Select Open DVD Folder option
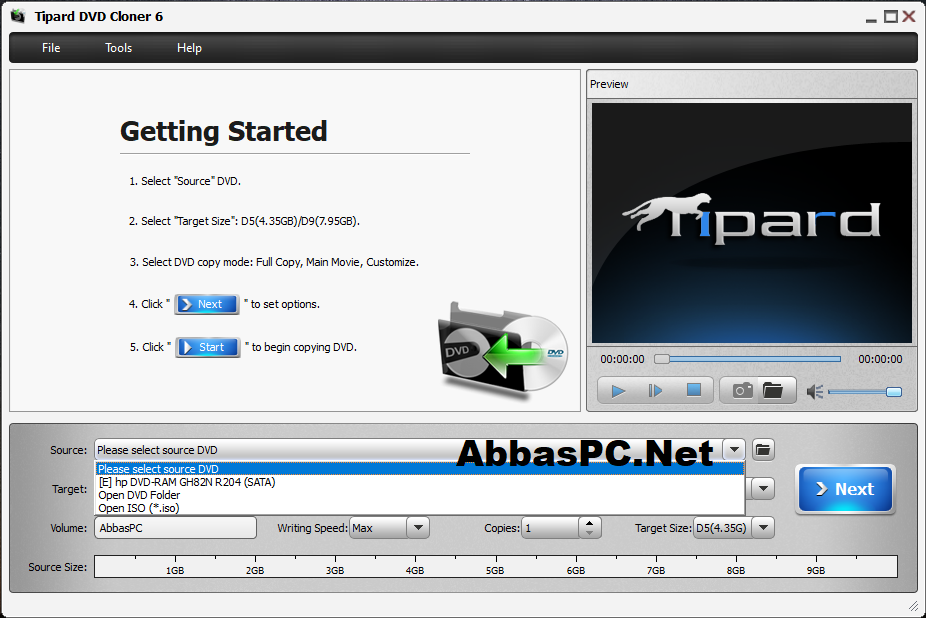Viewport: 926px width, 618px height. tap(419, 495)
